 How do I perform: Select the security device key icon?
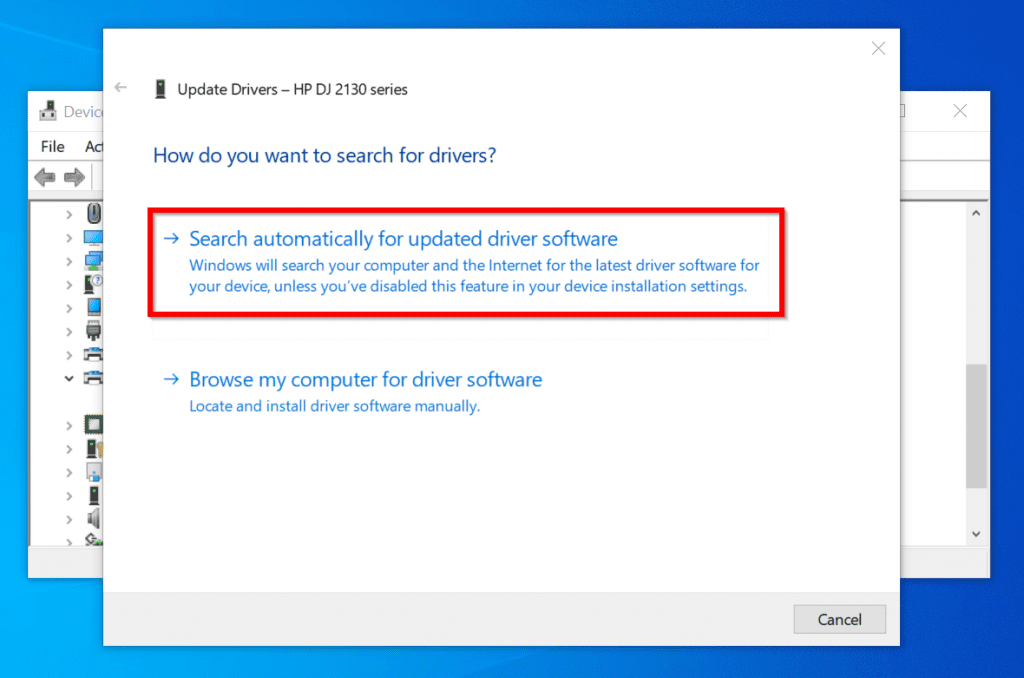click(95, 449)
